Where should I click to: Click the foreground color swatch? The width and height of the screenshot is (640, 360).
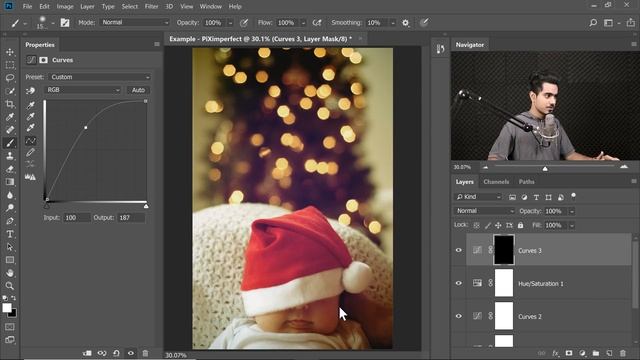coord(7,308)
